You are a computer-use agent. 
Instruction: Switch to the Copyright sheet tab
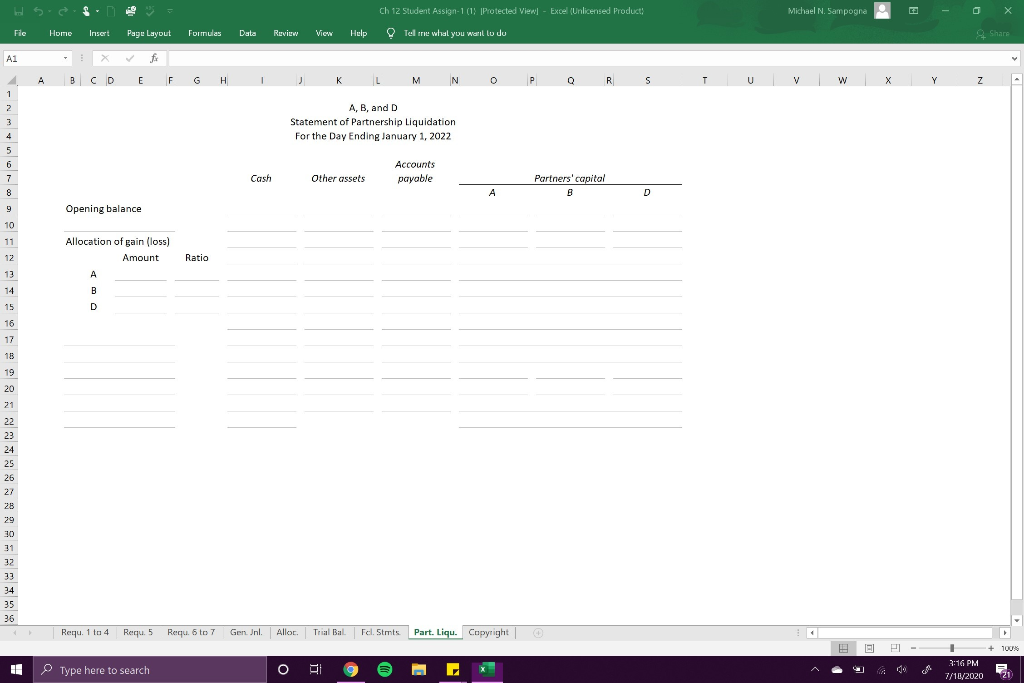pos(488,632)
